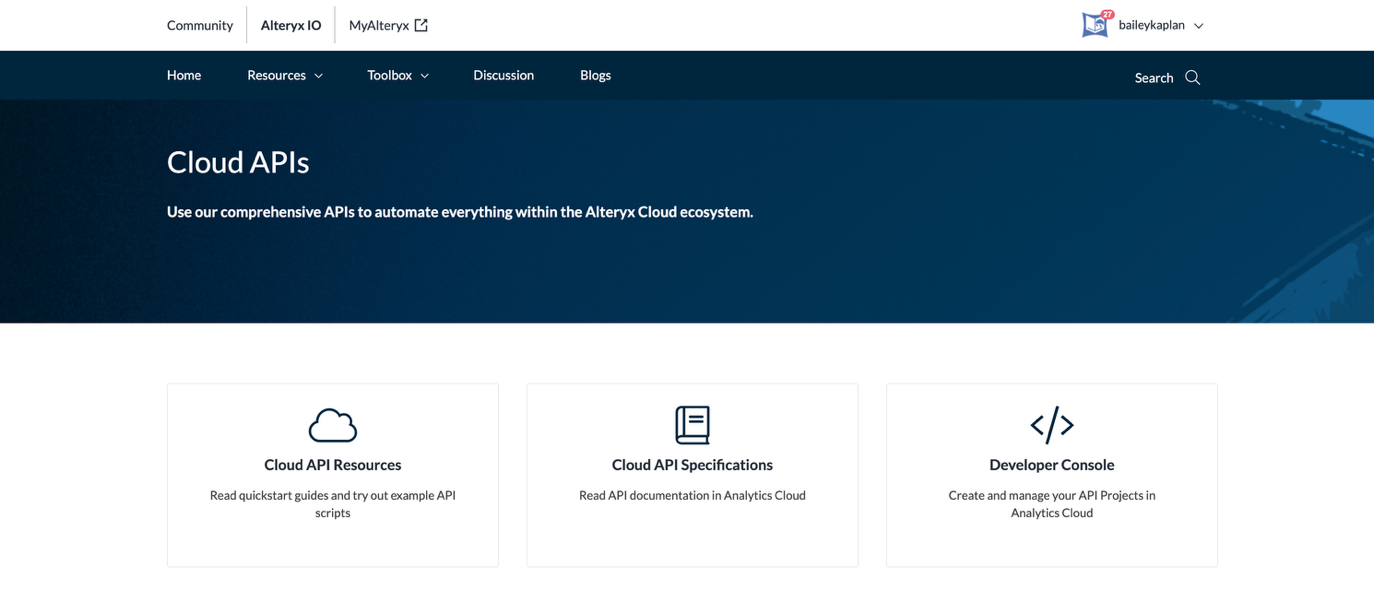Click the baileykaplan username
This screenshot has height=614, width=1374.
pyautogui.click(x=1152, y=25)
